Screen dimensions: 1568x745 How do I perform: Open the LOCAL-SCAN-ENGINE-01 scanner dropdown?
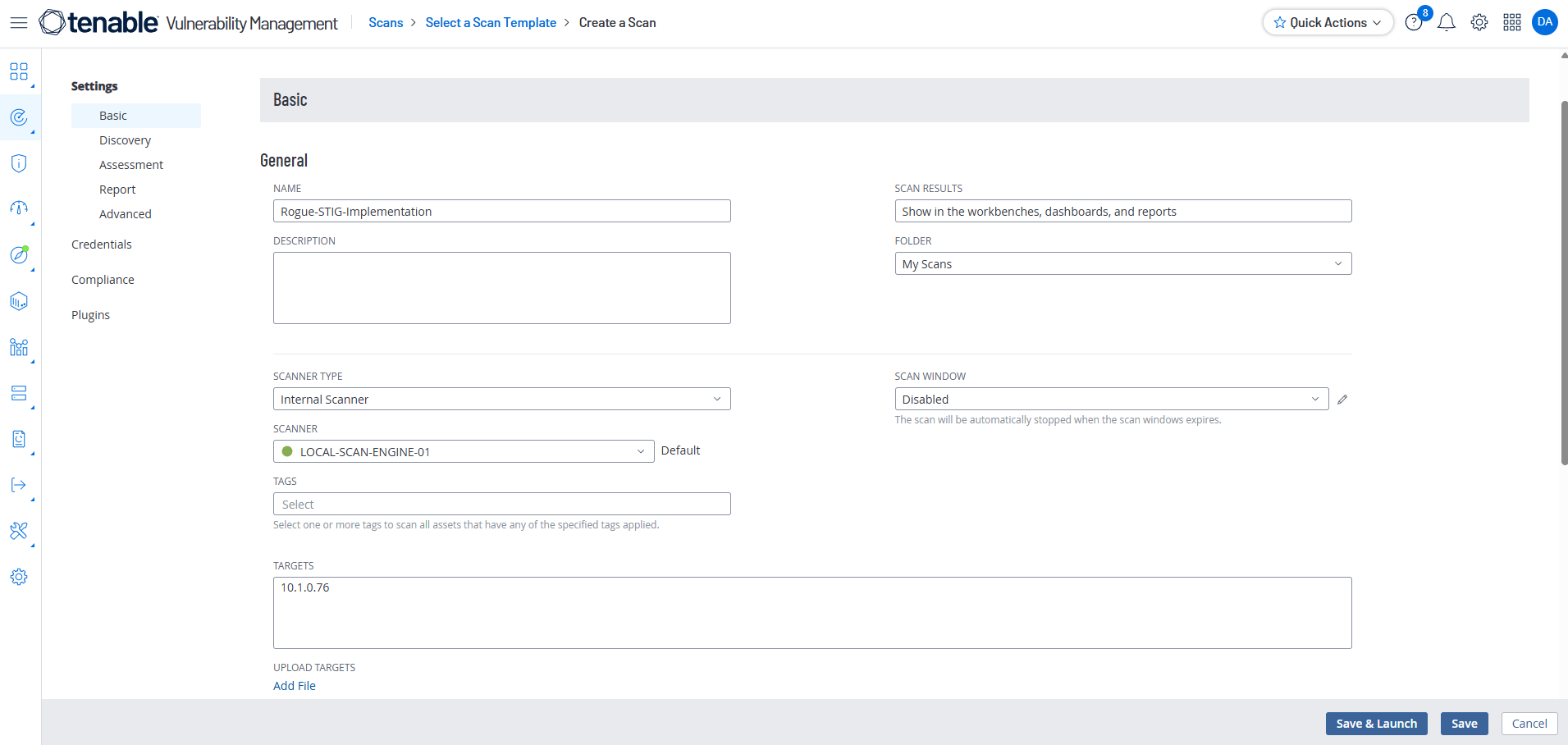click(x=464, y=451)
